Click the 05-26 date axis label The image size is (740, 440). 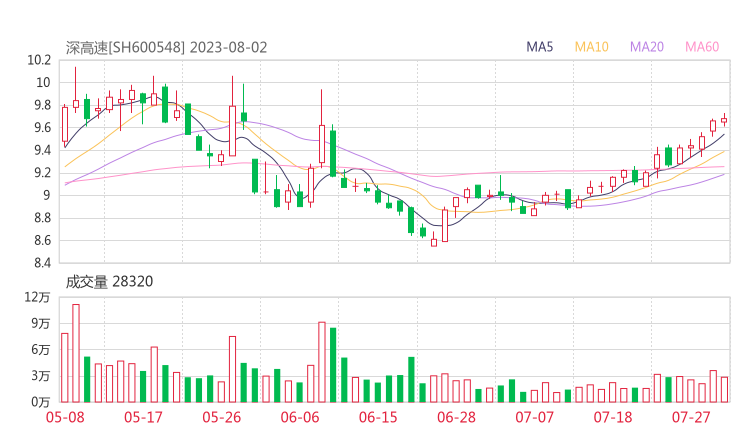[222, 417]
